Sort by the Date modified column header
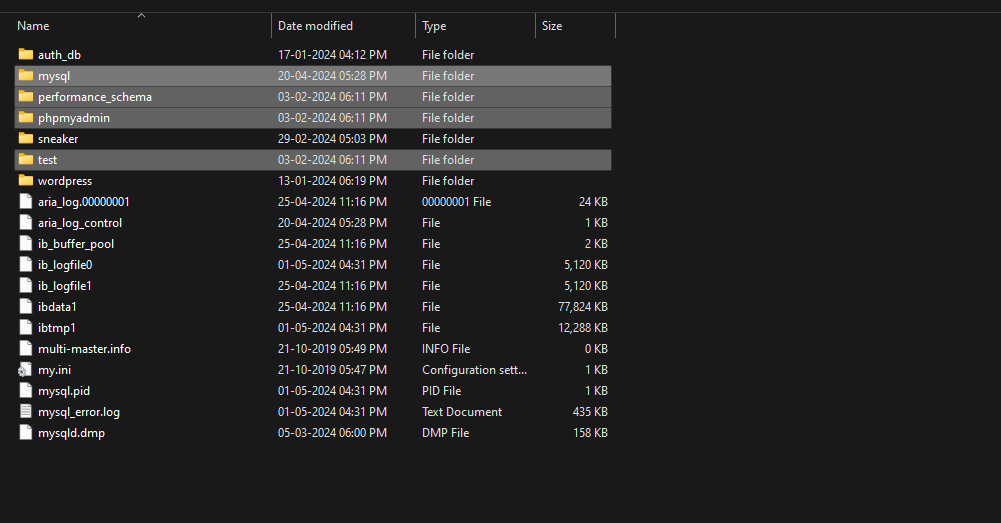 315,26
